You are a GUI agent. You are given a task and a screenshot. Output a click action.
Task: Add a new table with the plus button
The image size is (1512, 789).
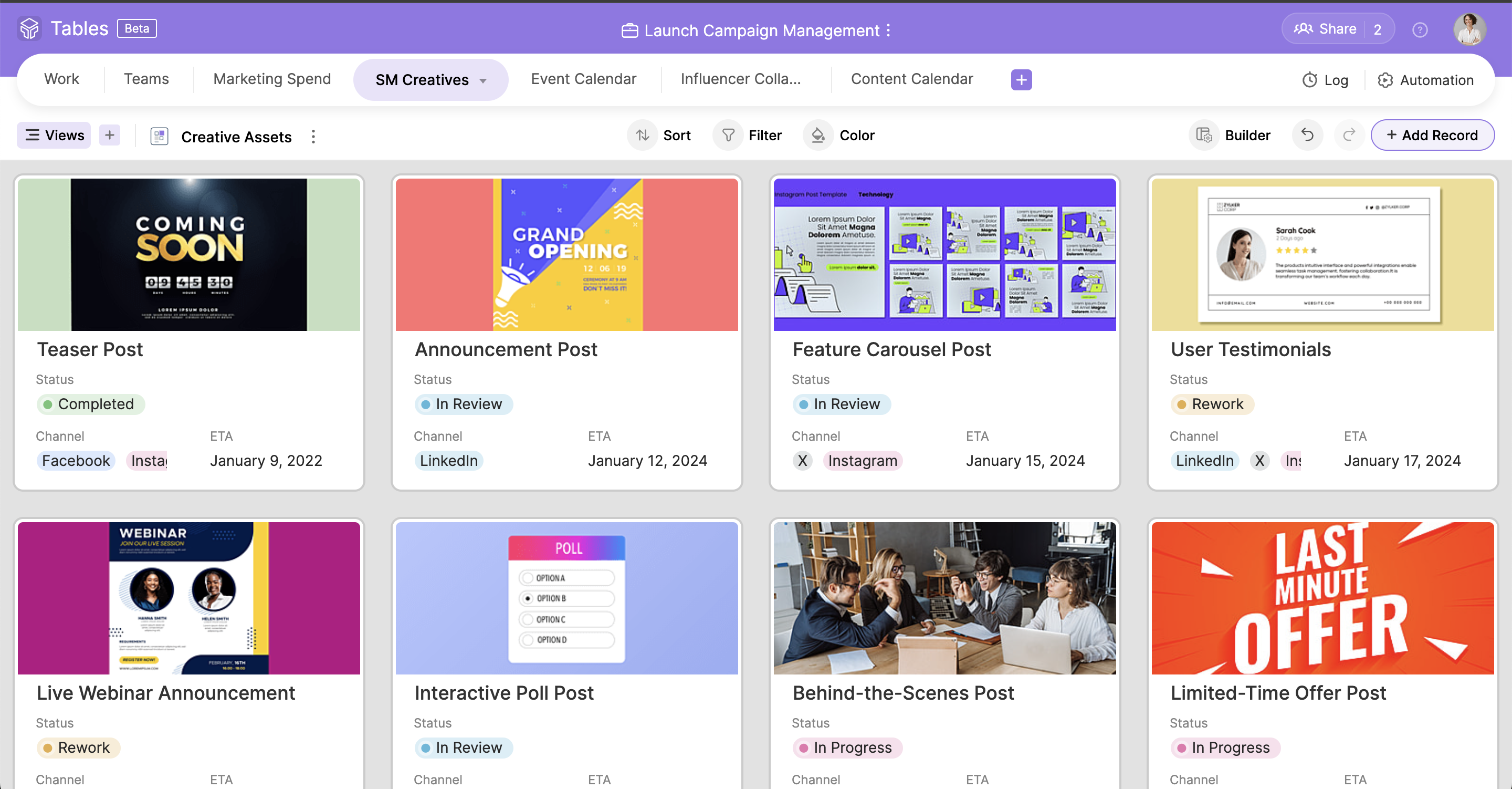(1021, 79)
